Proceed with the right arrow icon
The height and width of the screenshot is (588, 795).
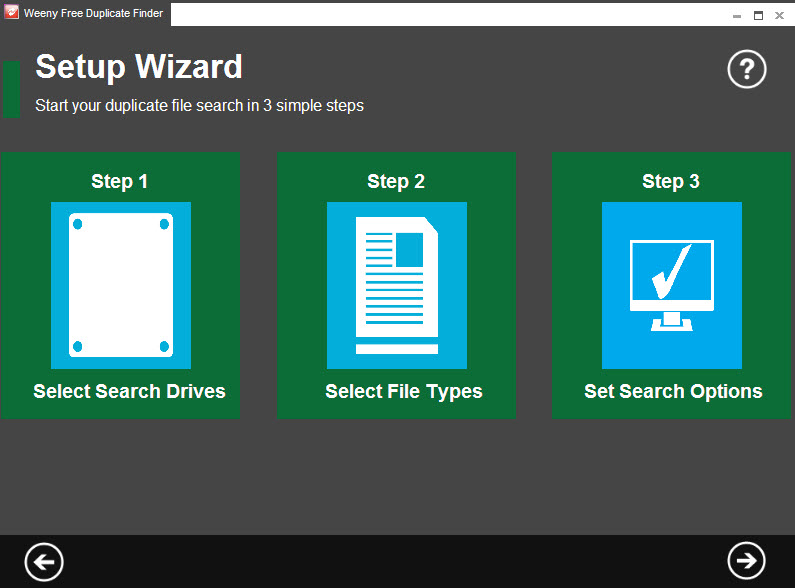tap(746, 561)
